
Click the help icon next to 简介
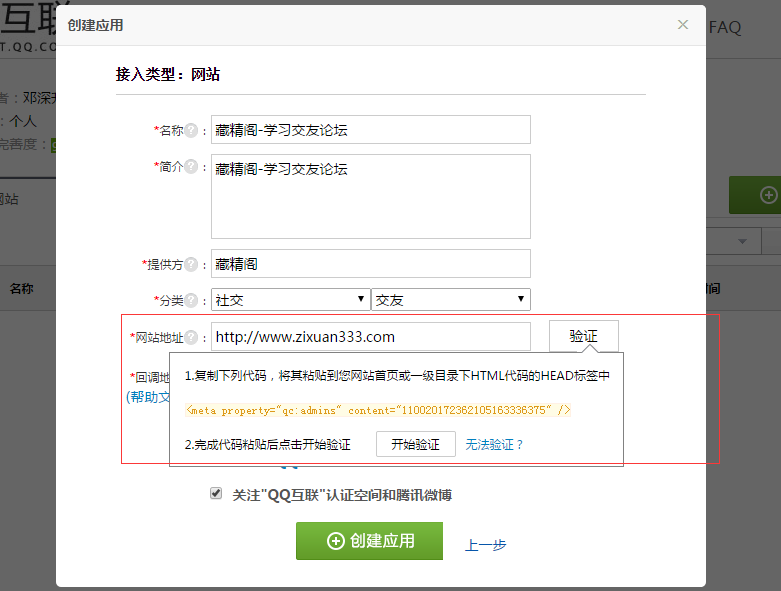coord(191,166)
